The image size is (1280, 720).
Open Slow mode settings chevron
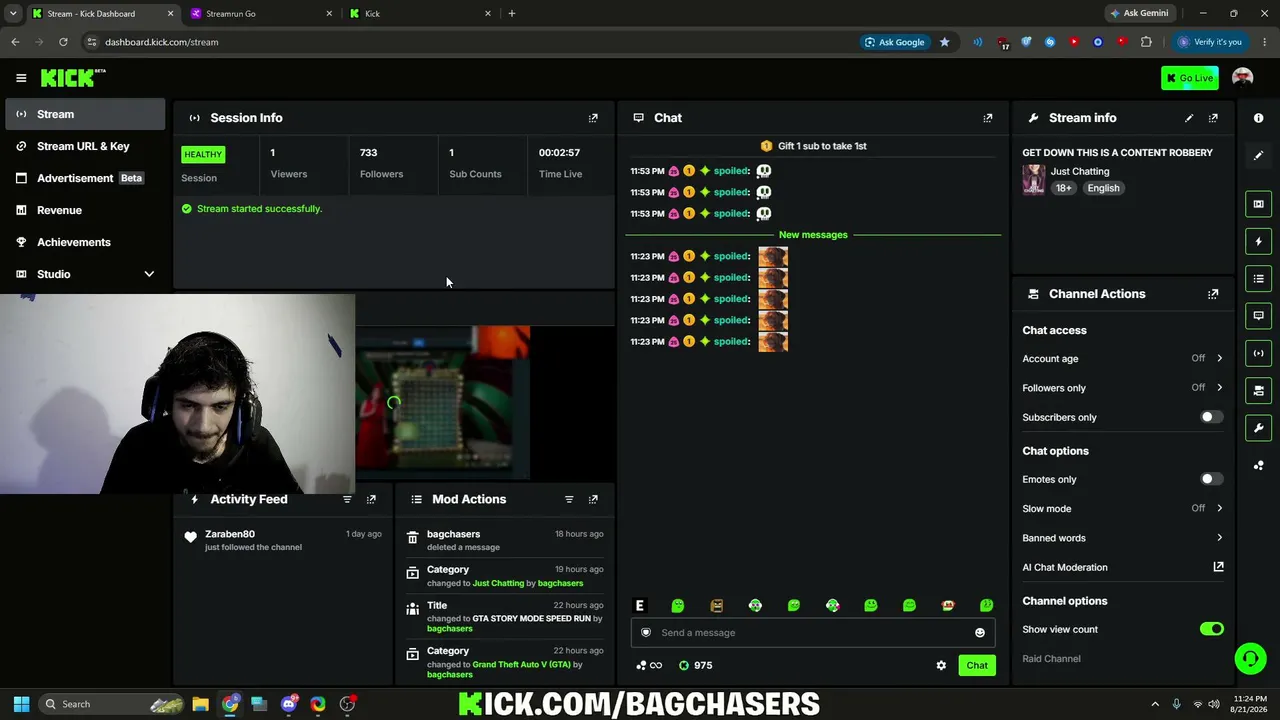(x=1219, y=508)
